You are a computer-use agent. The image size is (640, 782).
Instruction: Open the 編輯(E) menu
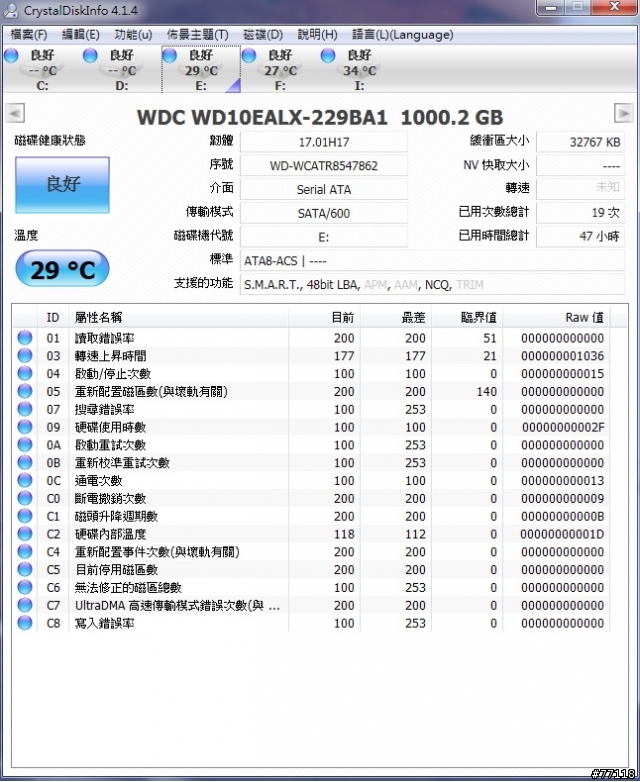tap(80, 34)
